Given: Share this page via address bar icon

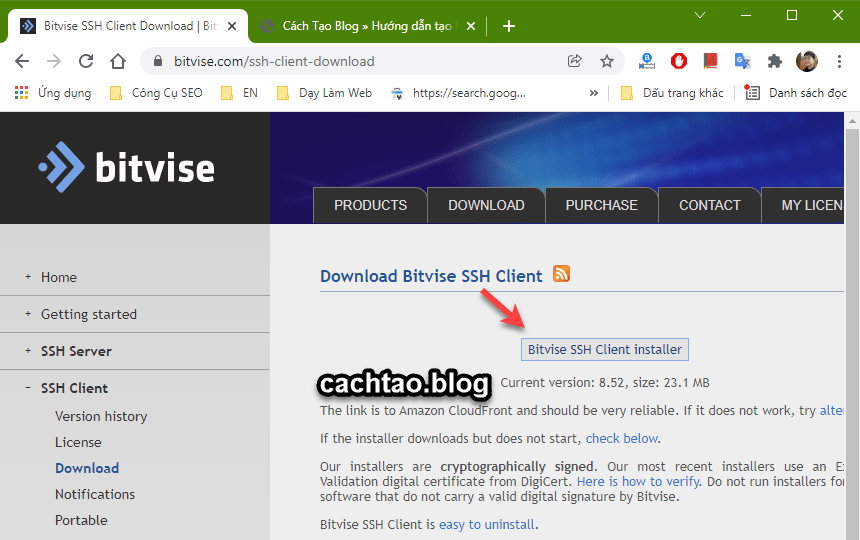Looking at the screenshot, I should pyautogui.click(x=574, y=61).
